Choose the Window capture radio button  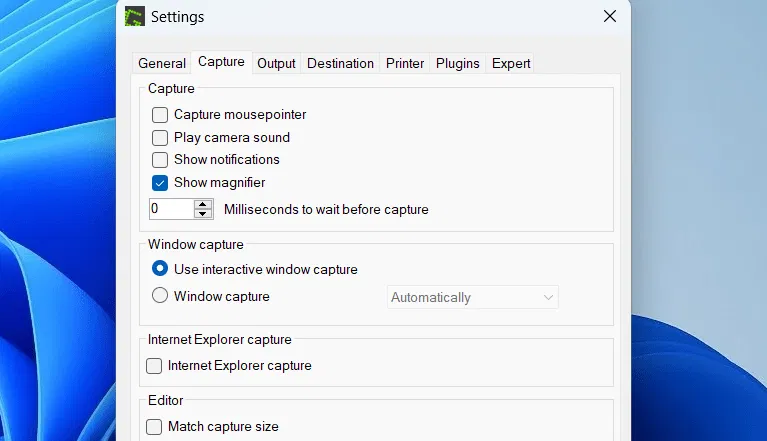(x=160, y=295)
